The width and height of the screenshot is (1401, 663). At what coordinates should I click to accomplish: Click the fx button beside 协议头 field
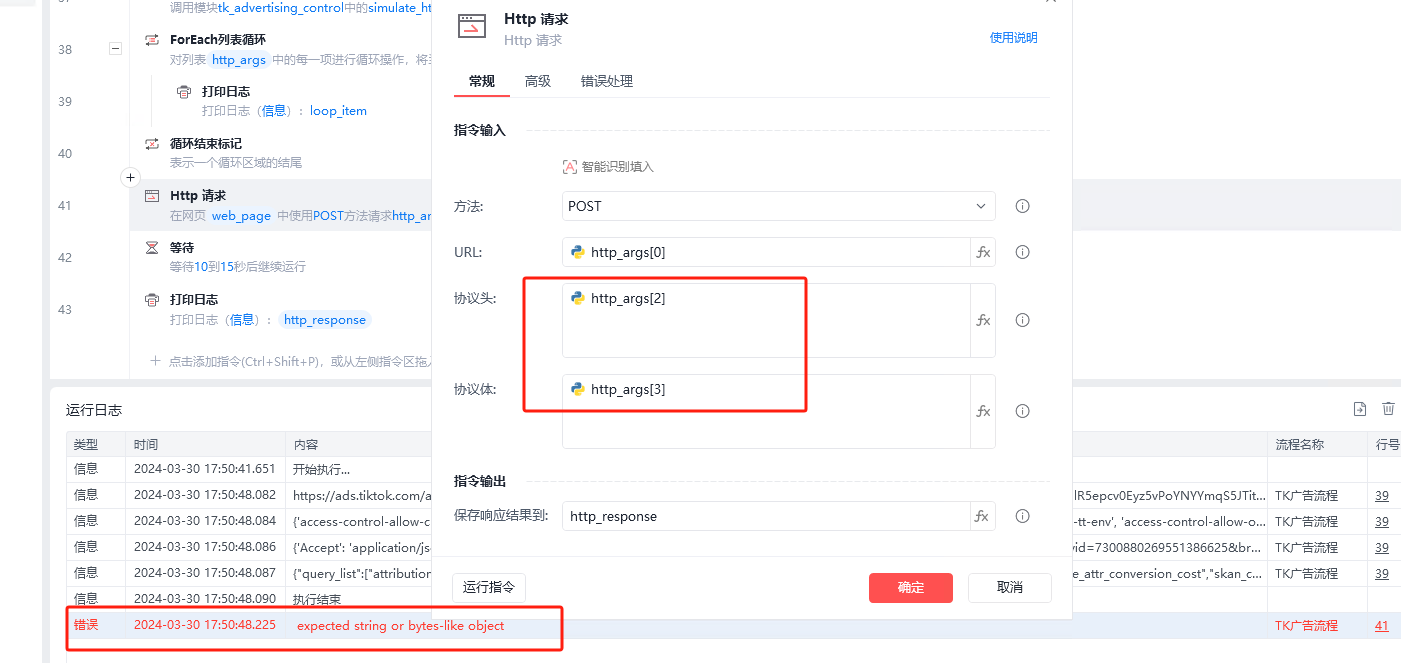pyautogui.click(x=983, y=320)
